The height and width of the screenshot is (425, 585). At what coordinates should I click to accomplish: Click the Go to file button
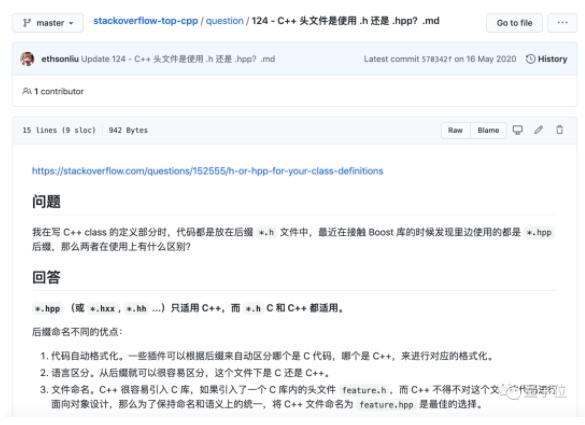514,23
